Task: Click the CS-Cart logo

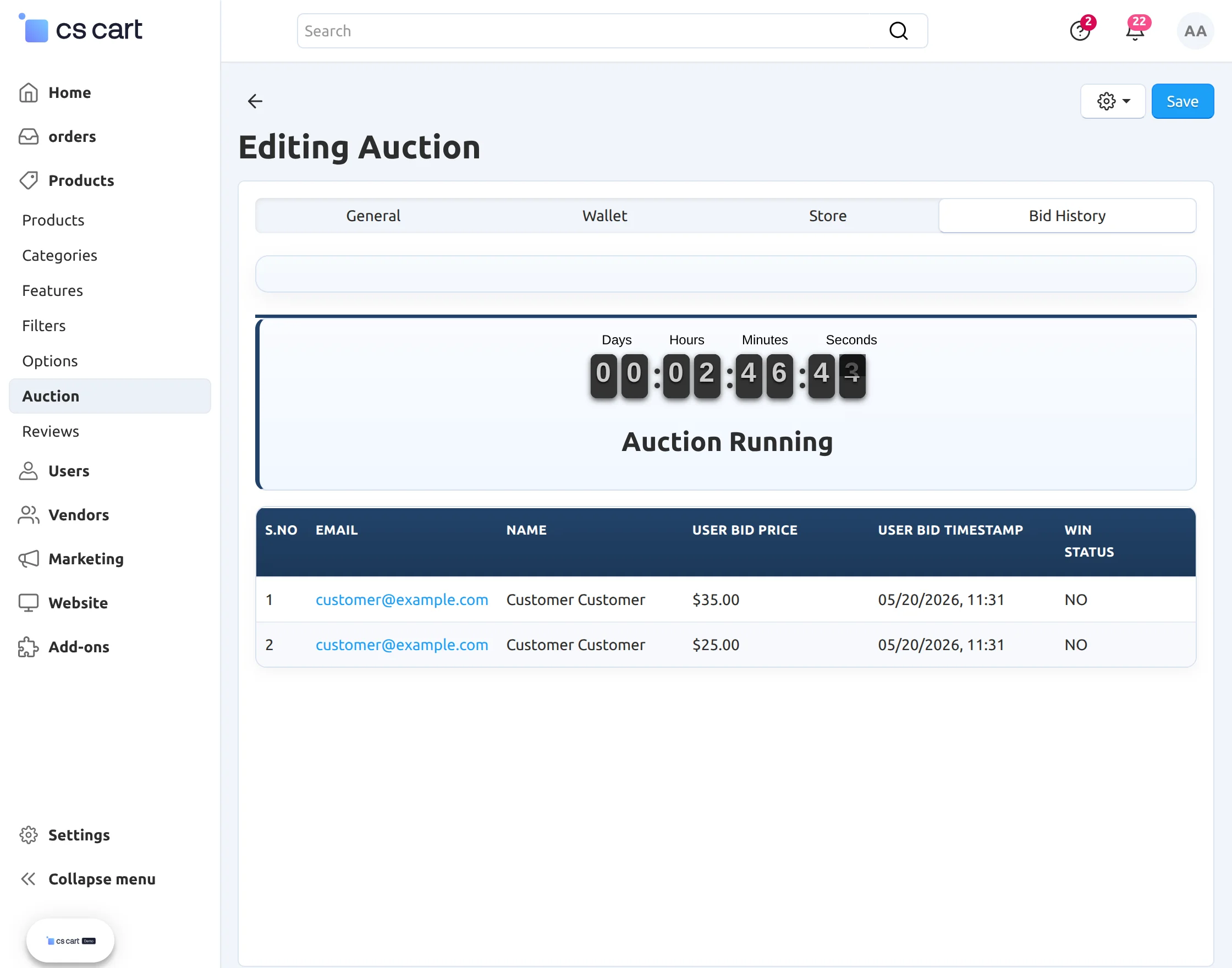Action: pyautogui.click(x=80, y=29)
